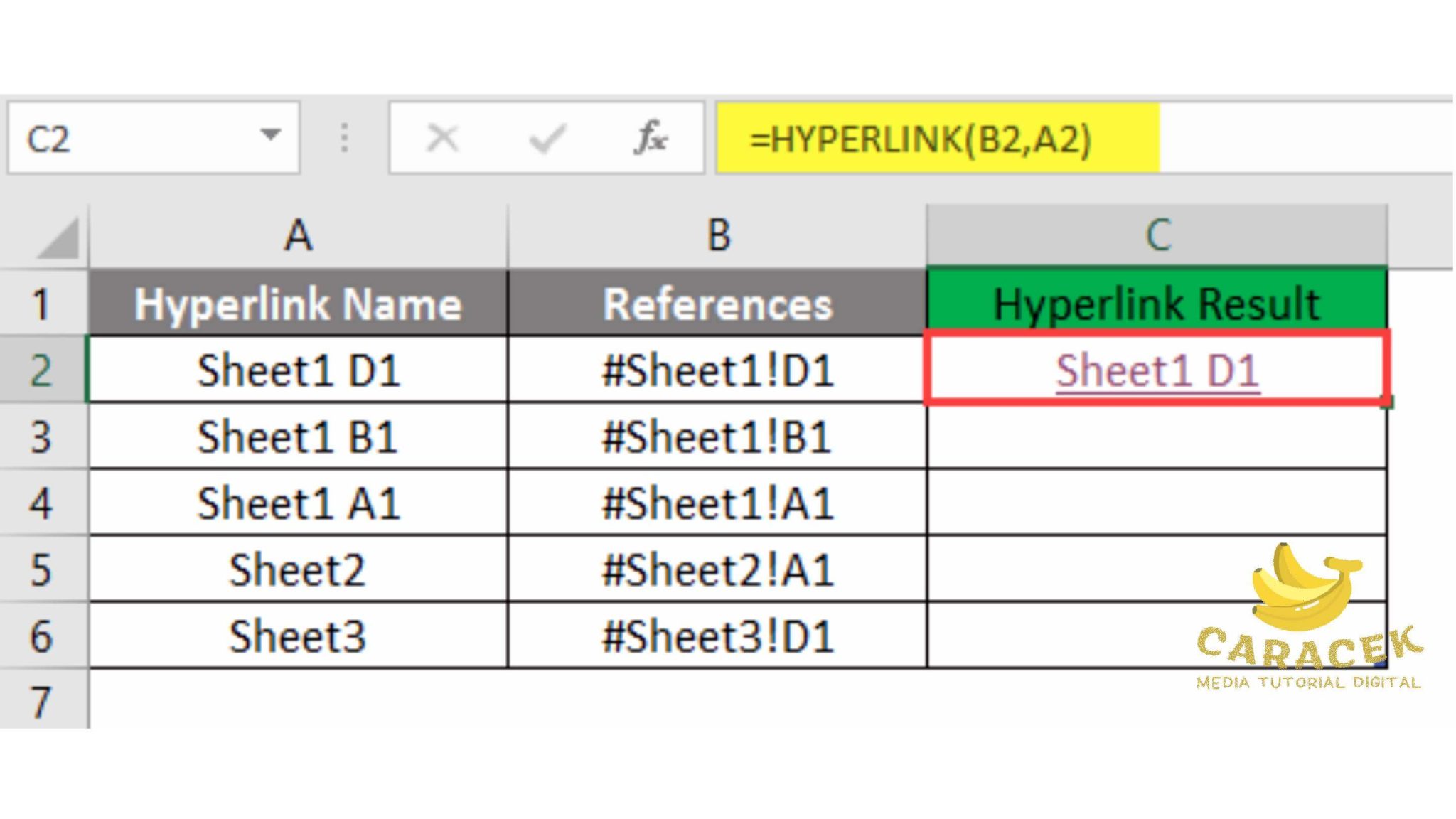Select cell containing #Sheet2!A1

point(718,569)
